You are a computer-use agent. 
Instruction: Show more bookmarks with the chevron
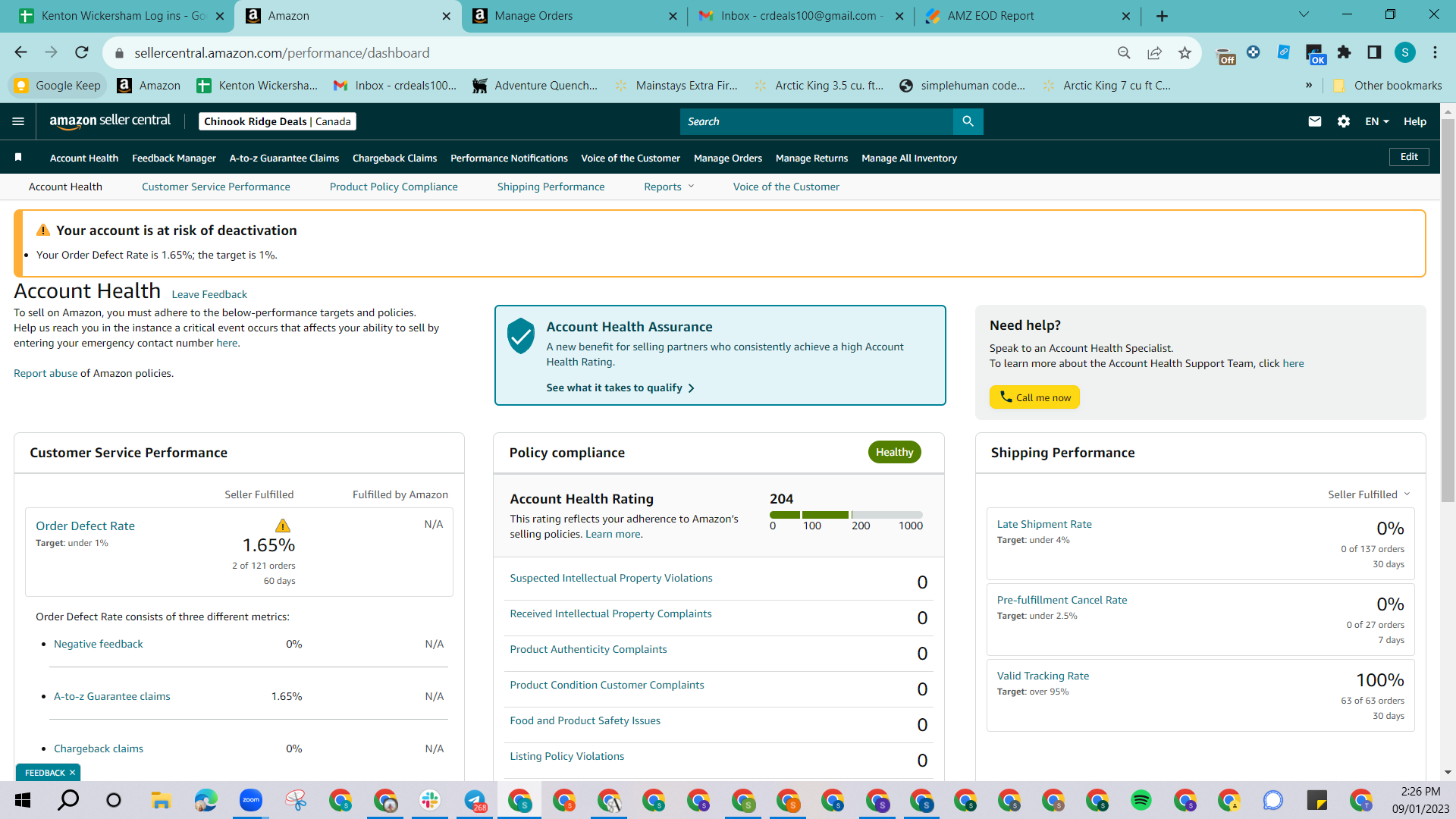pyautogui.click(x=1309, y=86)
